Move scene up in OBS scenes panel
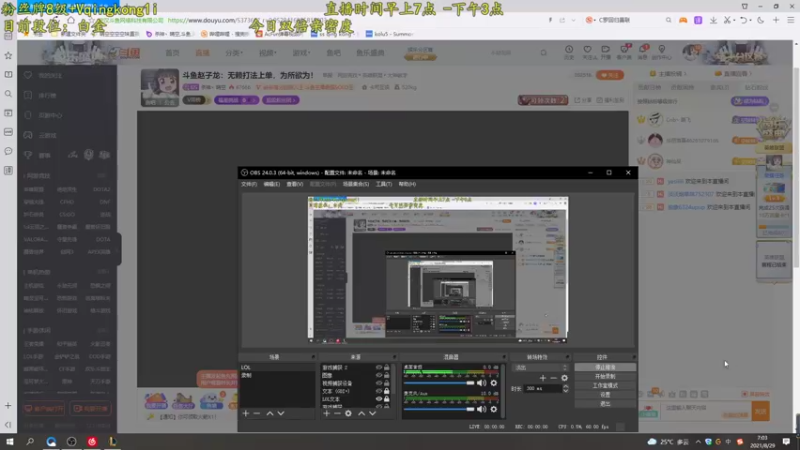 click(269, 413)
